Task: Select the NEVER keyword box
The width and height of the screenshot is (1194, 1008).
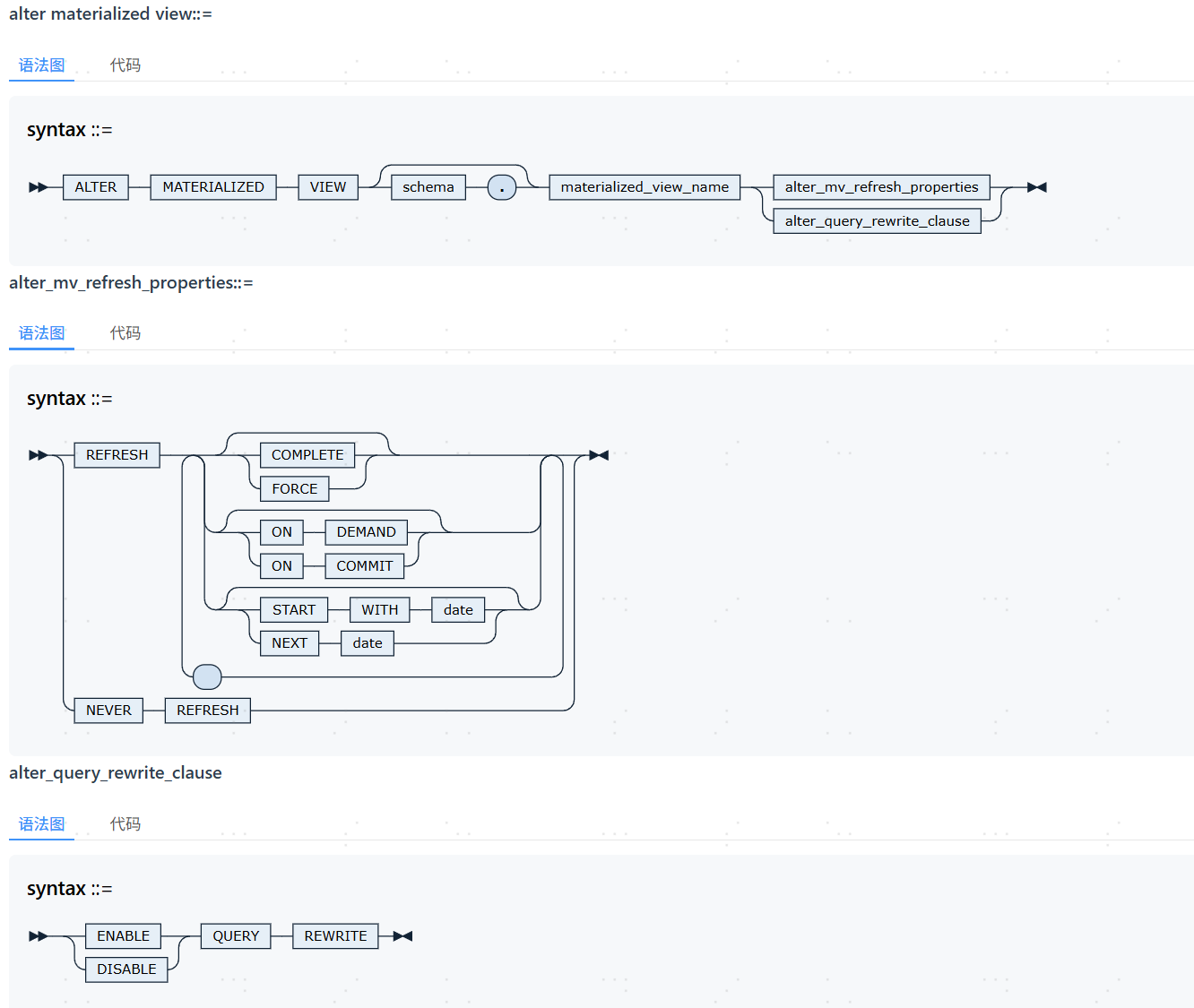Action: [x=108, y=711]
